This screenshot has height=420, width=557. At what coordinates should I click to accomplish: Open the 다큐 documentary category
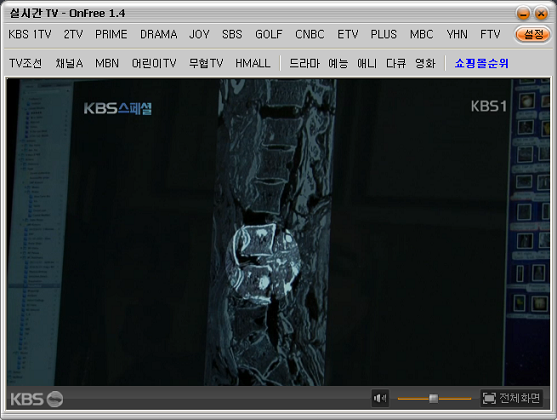(396, 63)
